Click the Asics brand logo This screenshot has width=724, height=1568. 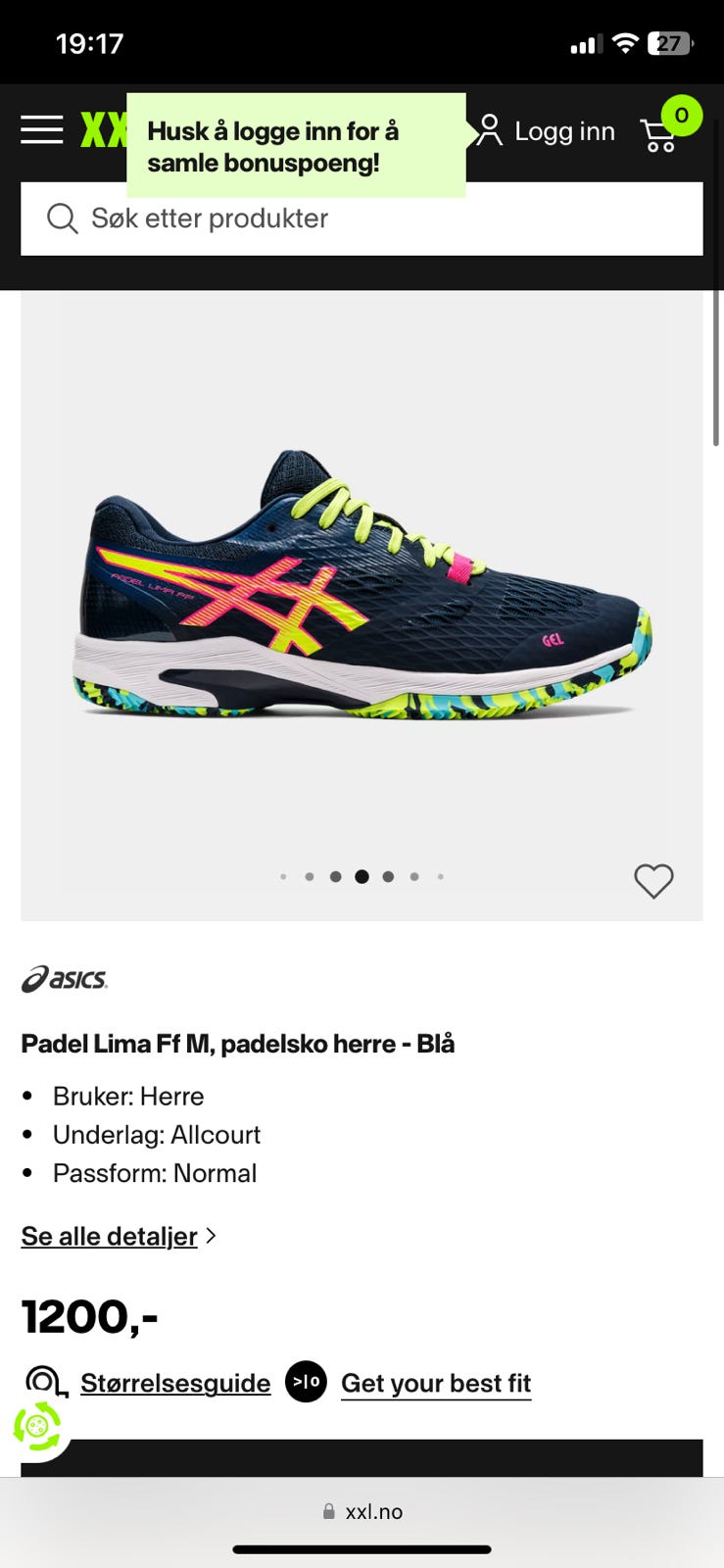click(65, 978)
